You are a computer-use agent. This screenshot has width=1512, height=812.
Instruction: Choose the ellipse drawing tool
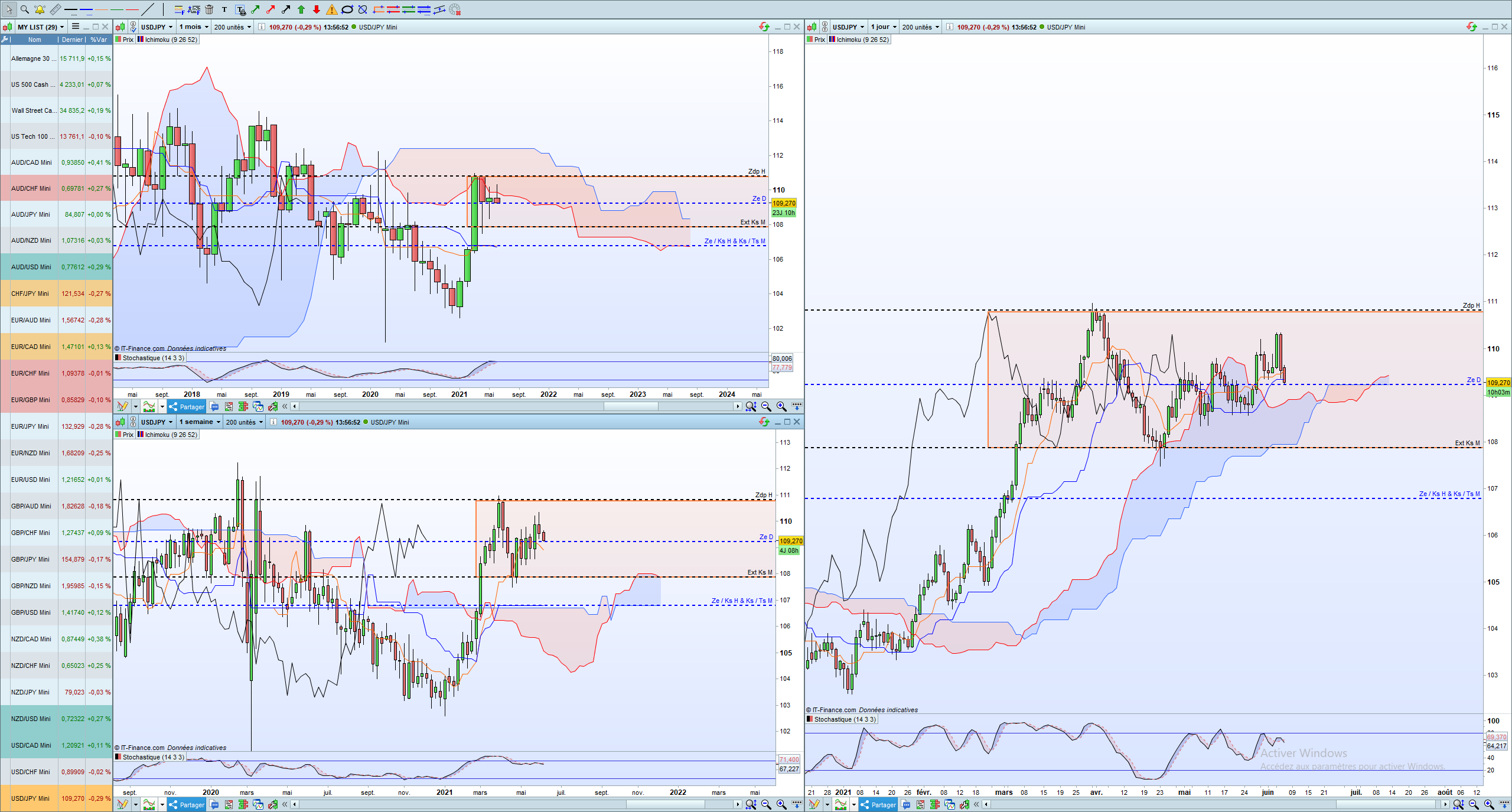[347, 9]
